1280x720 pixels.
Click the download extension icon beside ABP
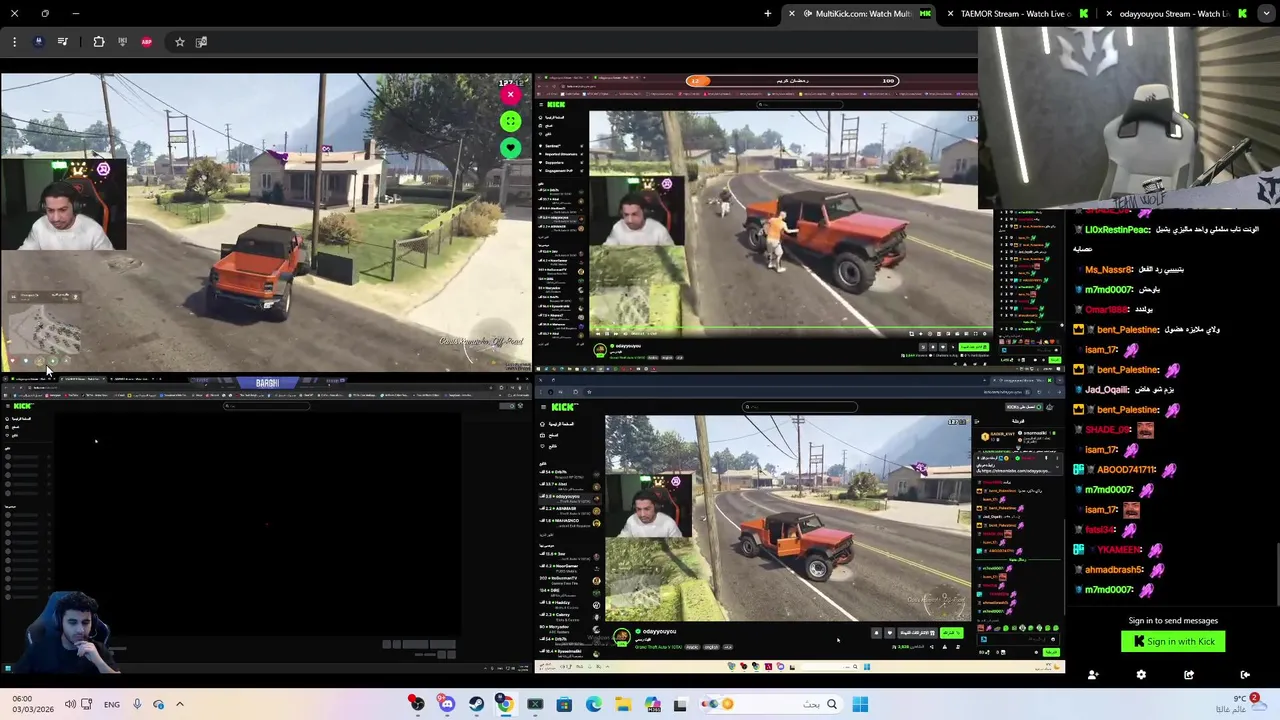pos(122,42)
